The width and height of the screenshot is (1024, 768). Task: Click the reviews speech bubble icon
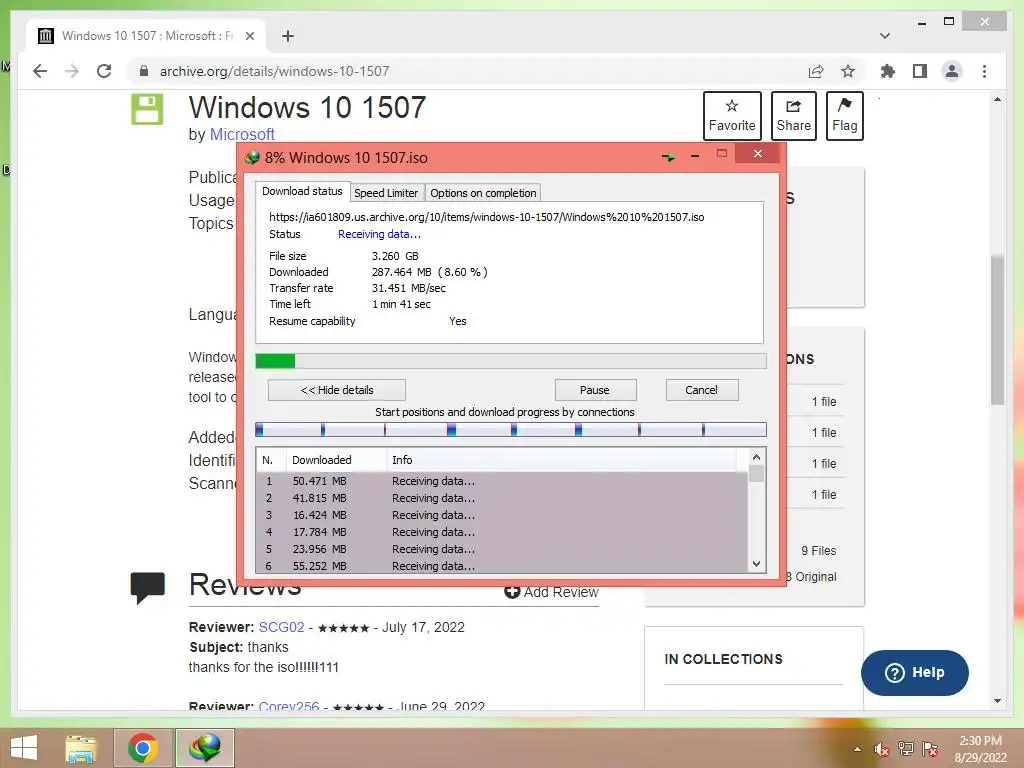coord(147,587)
